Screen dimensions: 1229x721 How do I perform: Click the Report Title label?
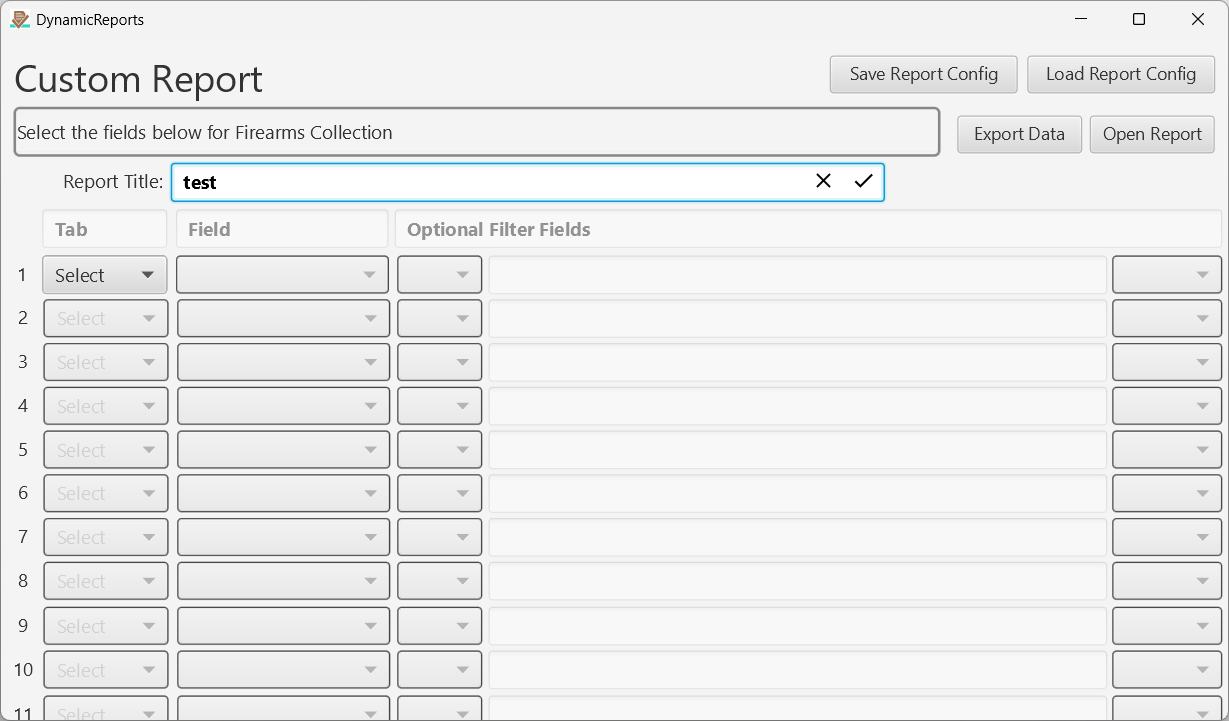pyautogui.click(x=113, y=182)
